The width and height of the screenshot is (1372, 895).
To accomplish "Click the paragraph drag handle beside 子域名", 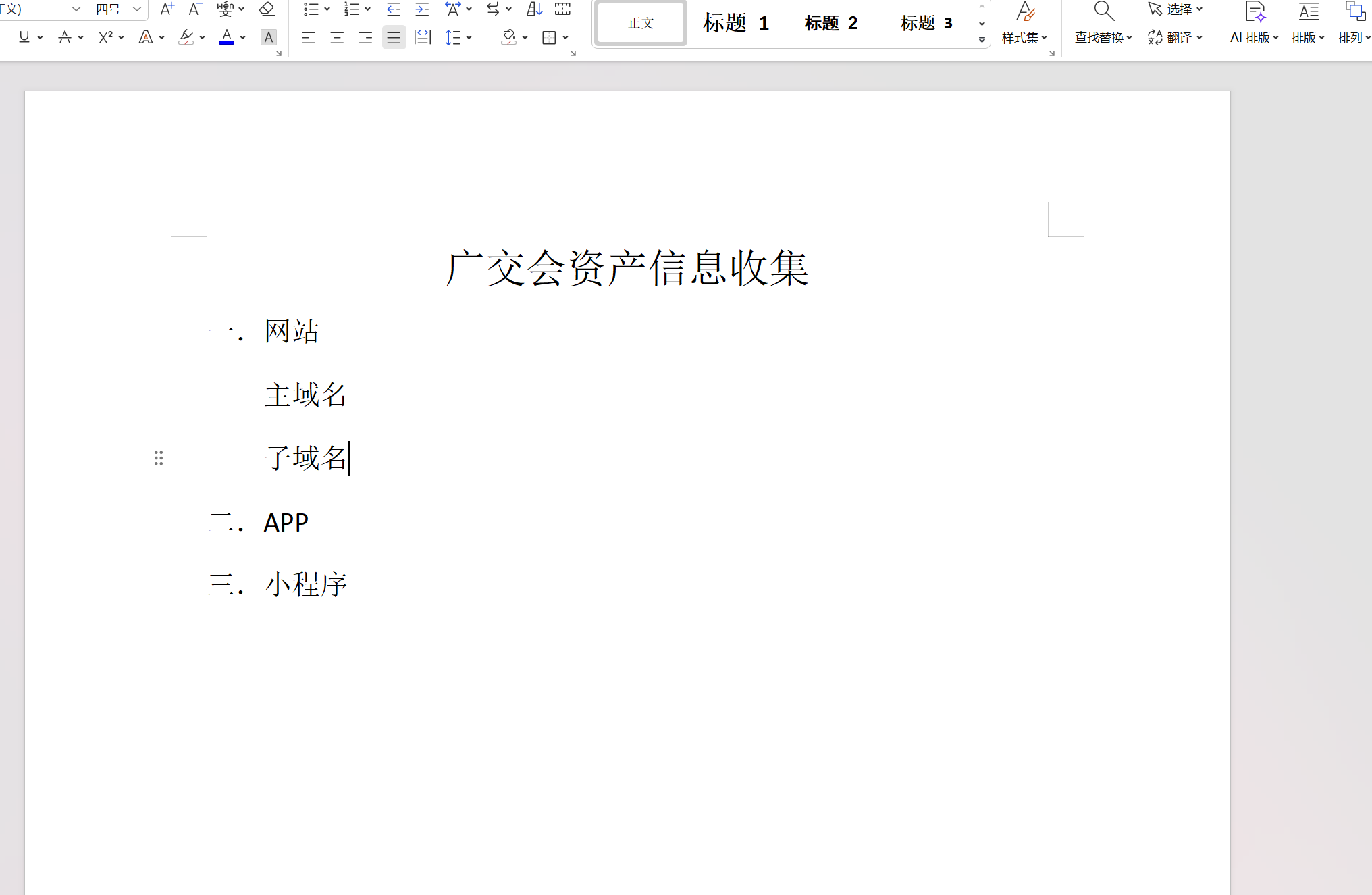I will (x=159, y=458).
